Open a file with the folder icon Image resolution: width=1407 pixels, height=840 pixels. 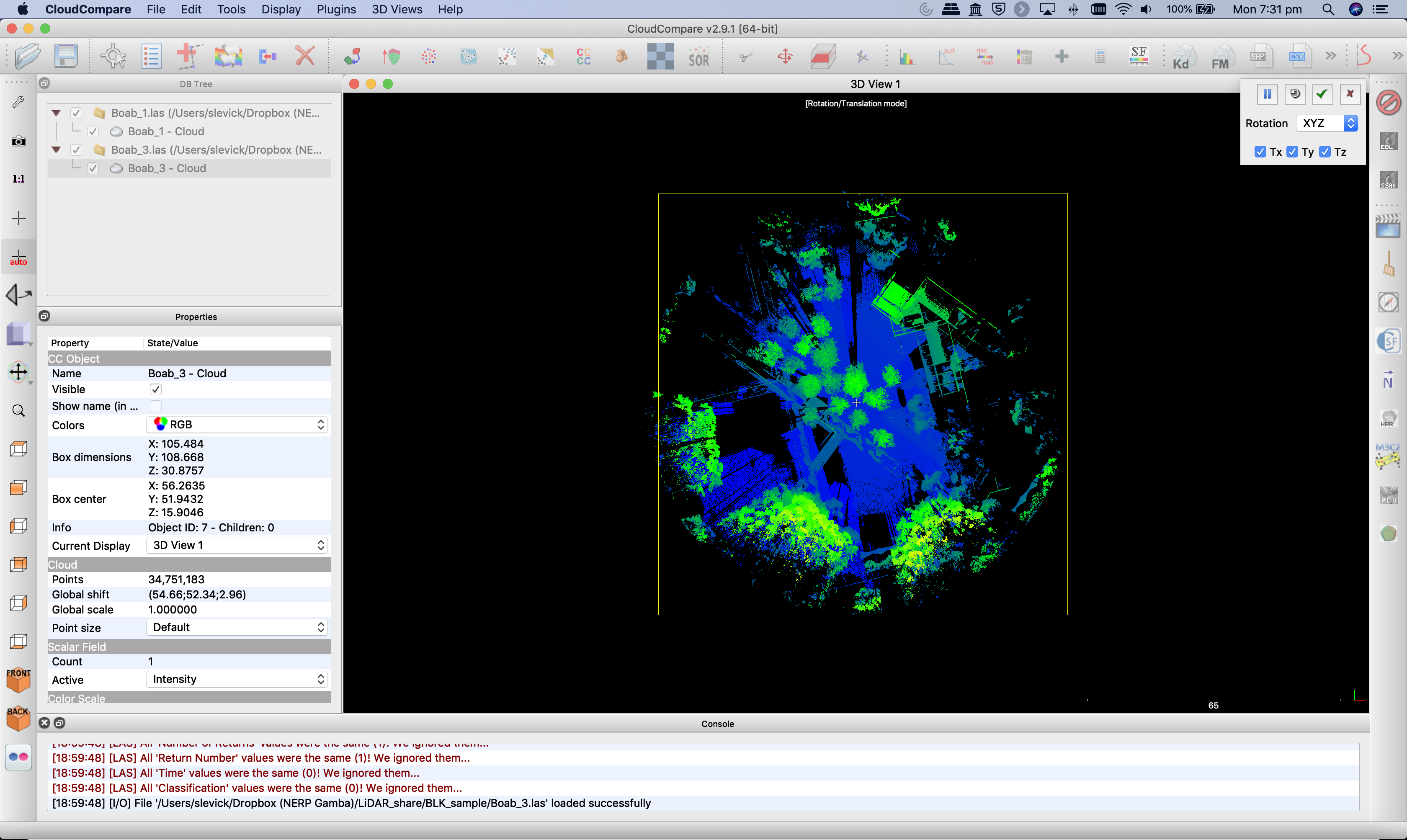(x=27, y=56)
